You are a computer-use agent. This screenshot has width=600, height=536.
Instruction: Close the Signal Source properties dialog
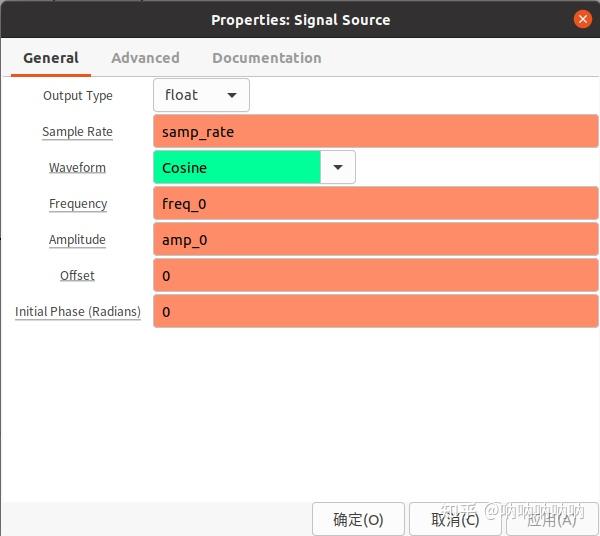coord(582,19)
